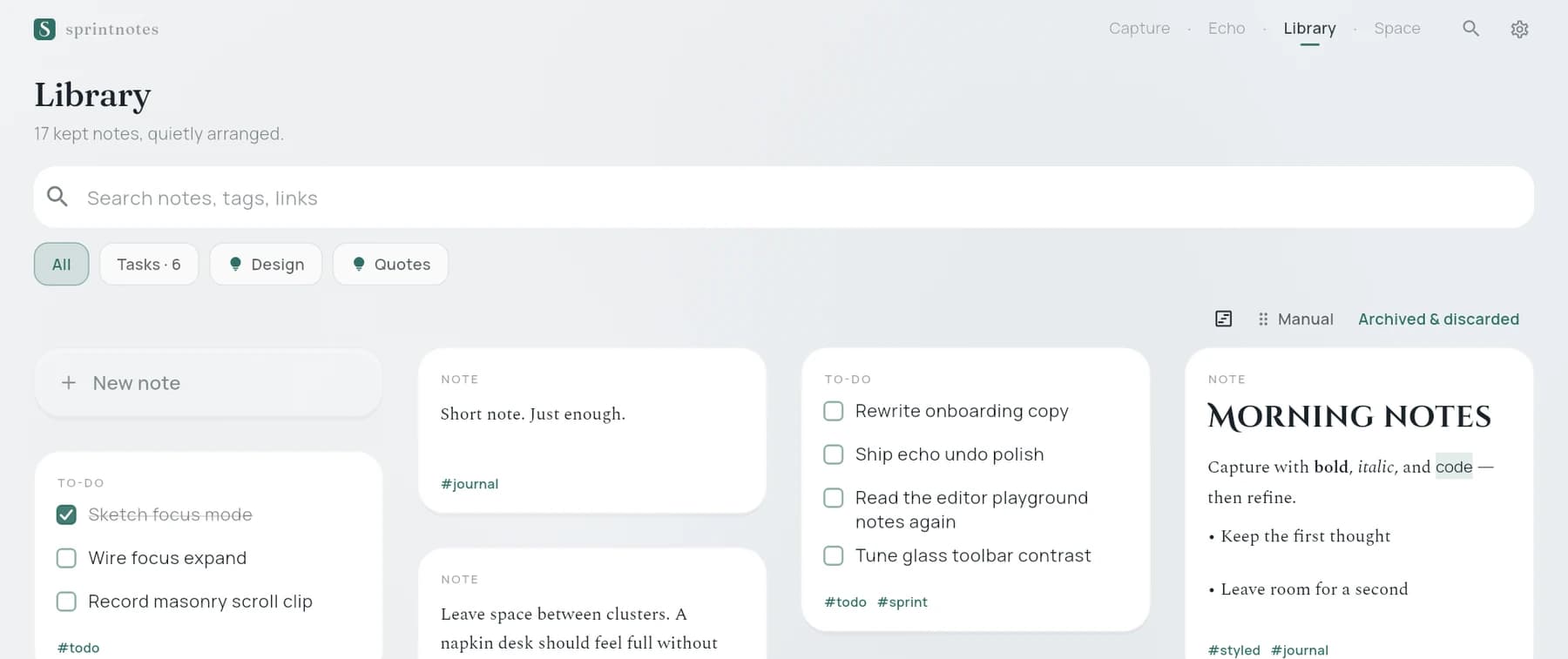Click the #todo tag under Record masonry task
This screenshot has width=1568, height=659.
pyautogui.click(x=78, y=648)
